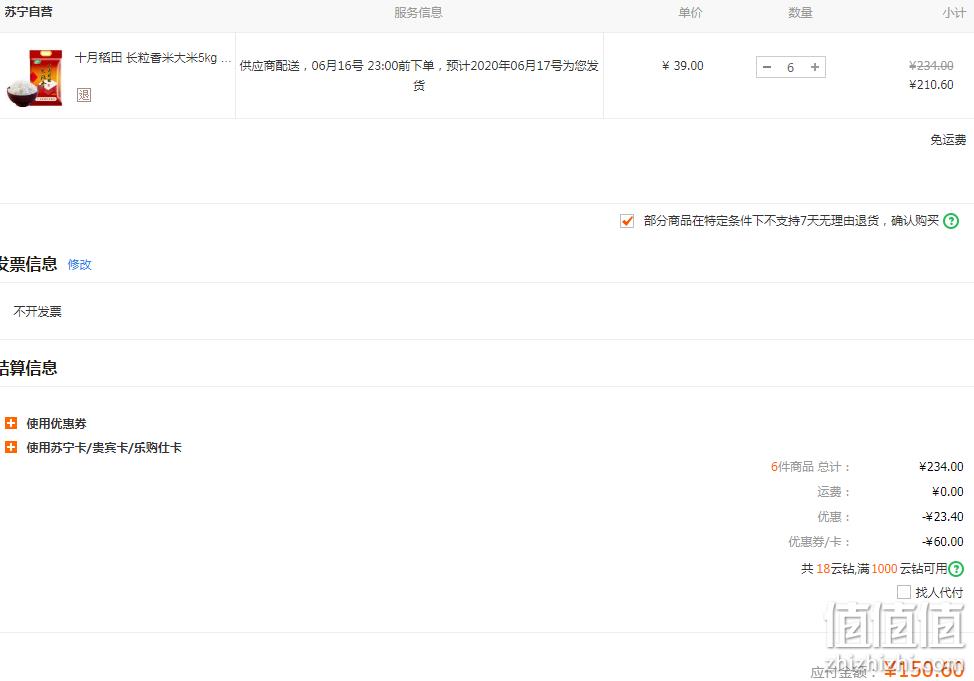Image resolution: width=974 pixels, height=681 pixels.
Task: Enable the 找人代付 checkbox
Action: (904, 592)
